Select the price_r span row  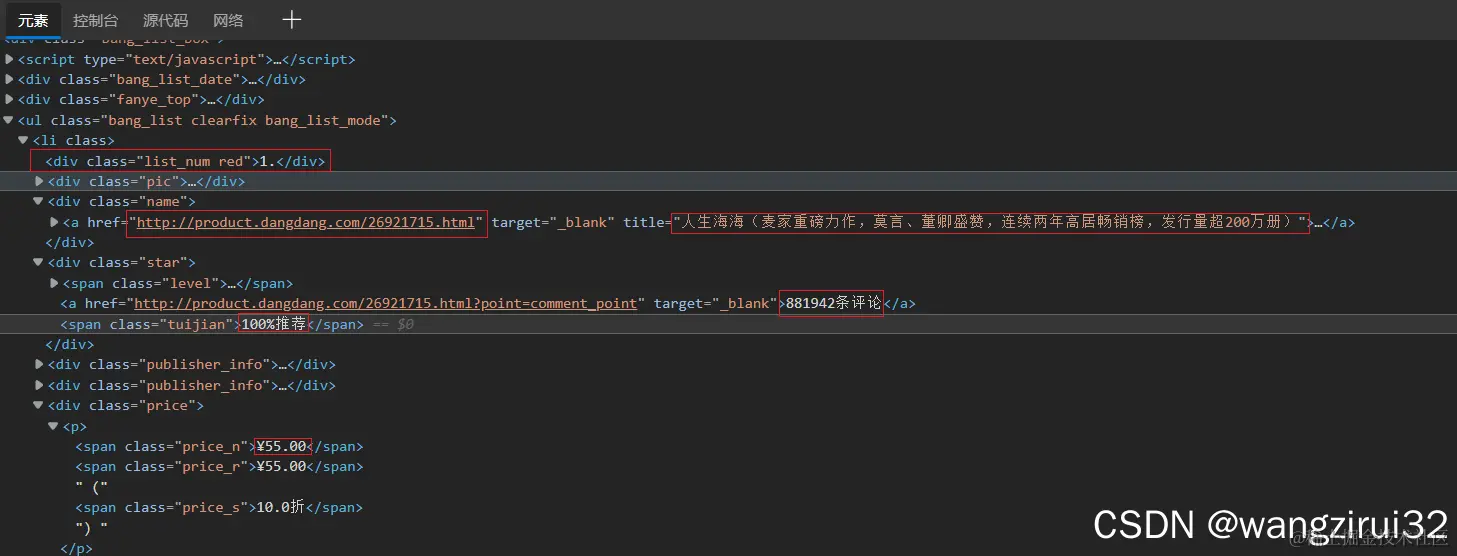tap(219, 466)
